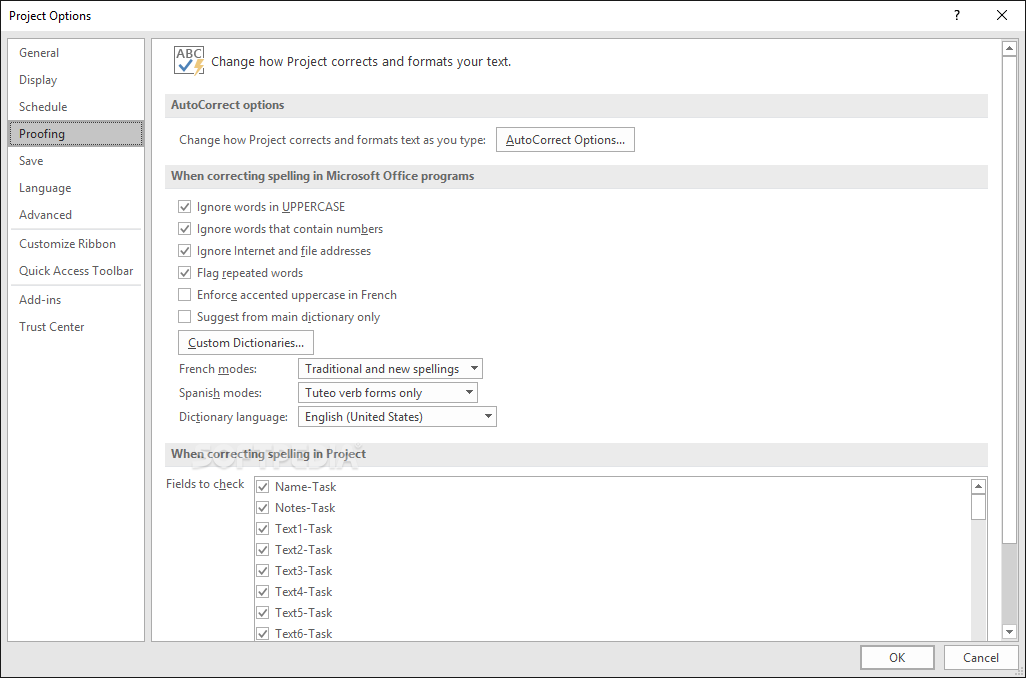Viewport: 1026px width, 678px height.
Task: Click the Custom Dictionaries button
Action: pos(246,343)
